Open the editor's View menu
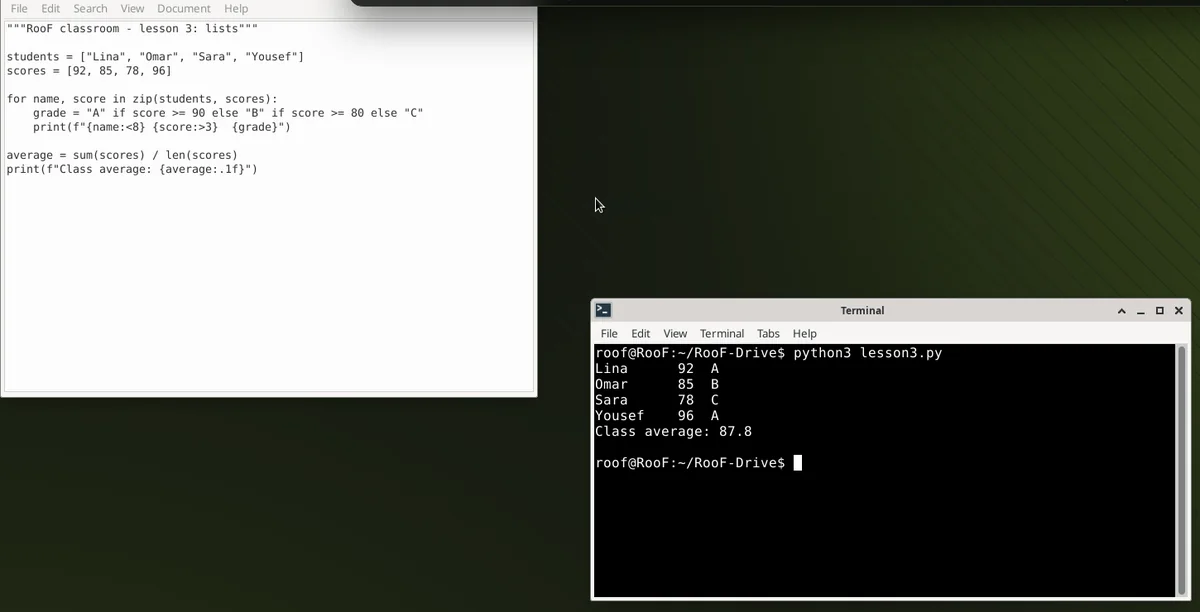Screen dimensions: 1200x612 pyautogui.click(x=132, y=8)
